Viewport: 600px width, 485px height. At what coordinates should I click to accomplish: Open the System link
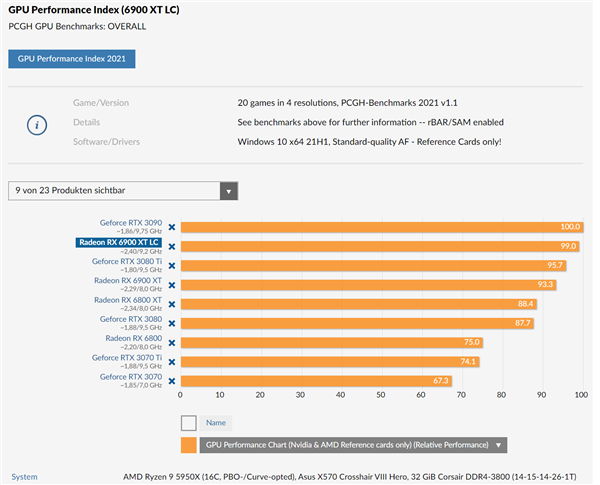tap(24, 476)
